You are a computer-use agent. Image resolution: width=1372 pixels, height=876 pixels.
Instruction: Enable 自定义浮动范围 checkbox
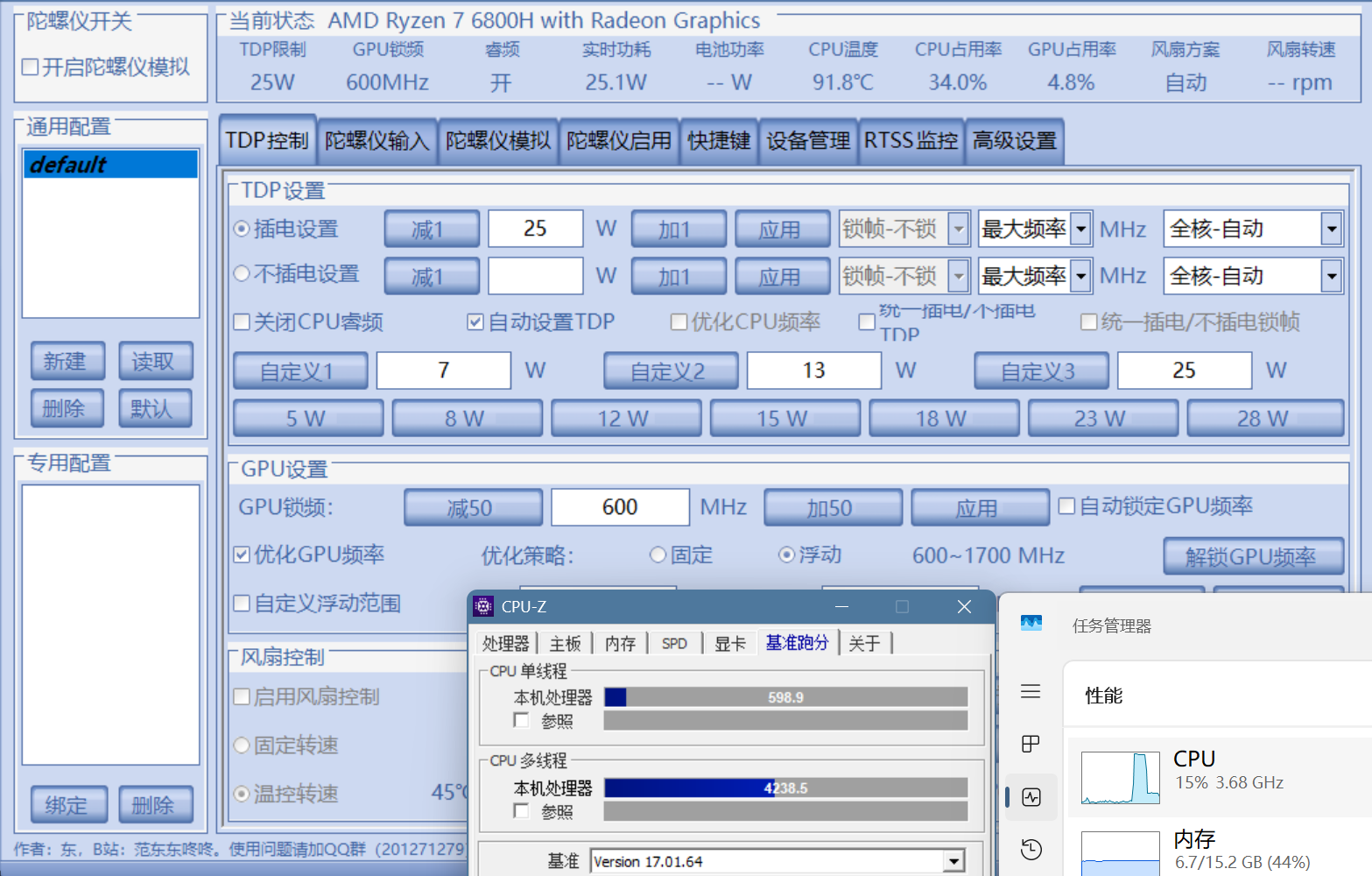[x=242, y=603]
